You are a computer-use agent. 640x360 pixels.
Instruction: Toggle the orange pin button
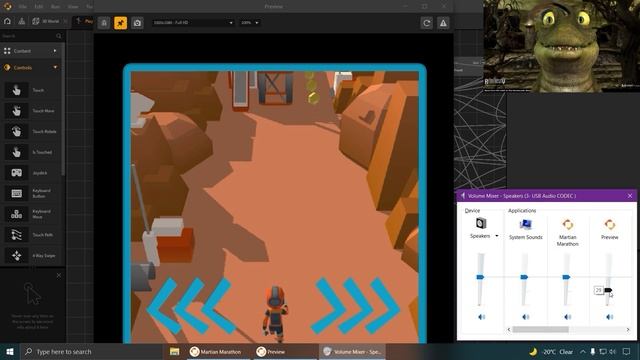[x=120, y=23]
